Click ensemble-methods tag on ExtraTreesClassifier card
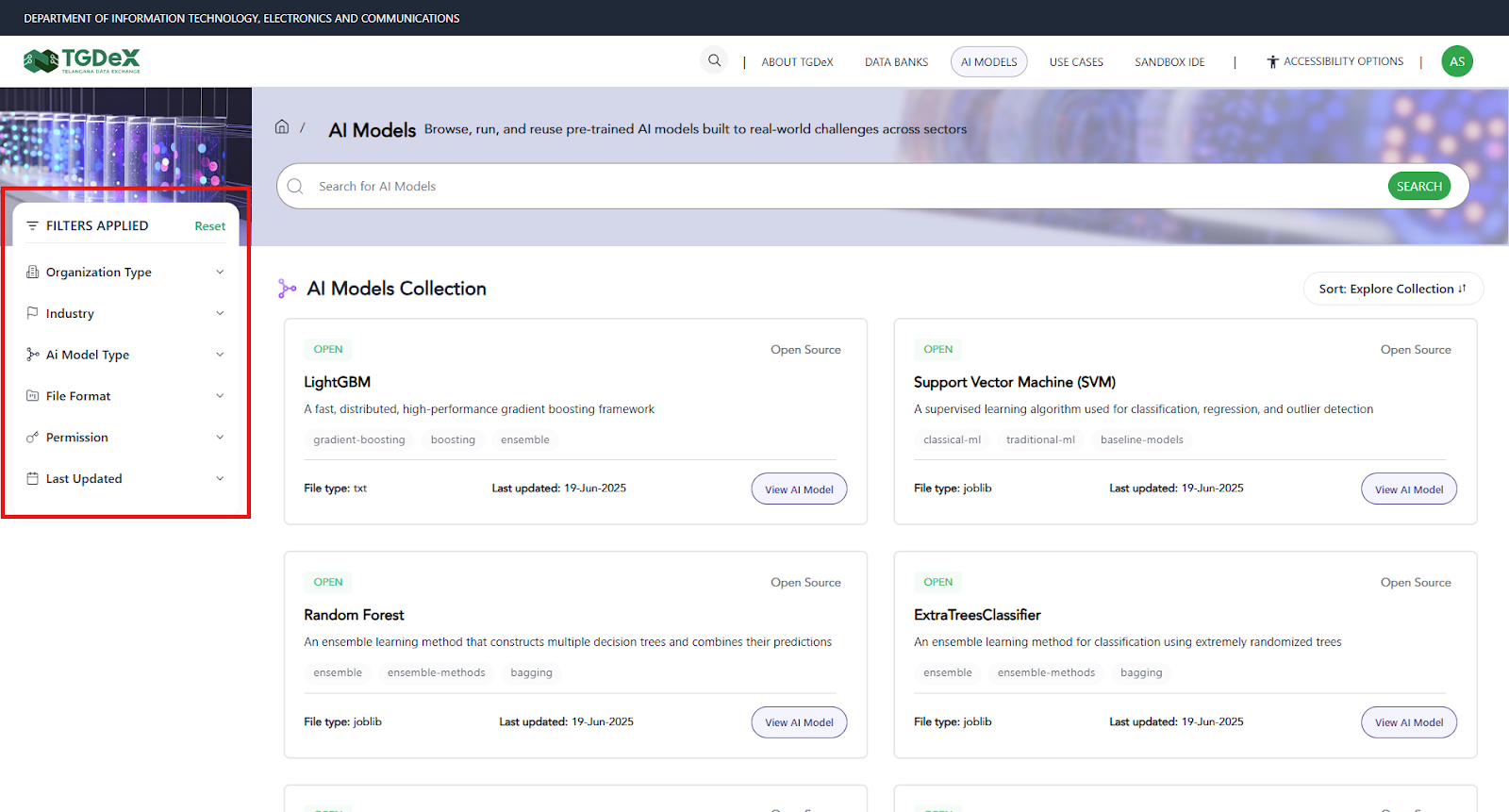Screen dimensions: 1509x812 1046,672
